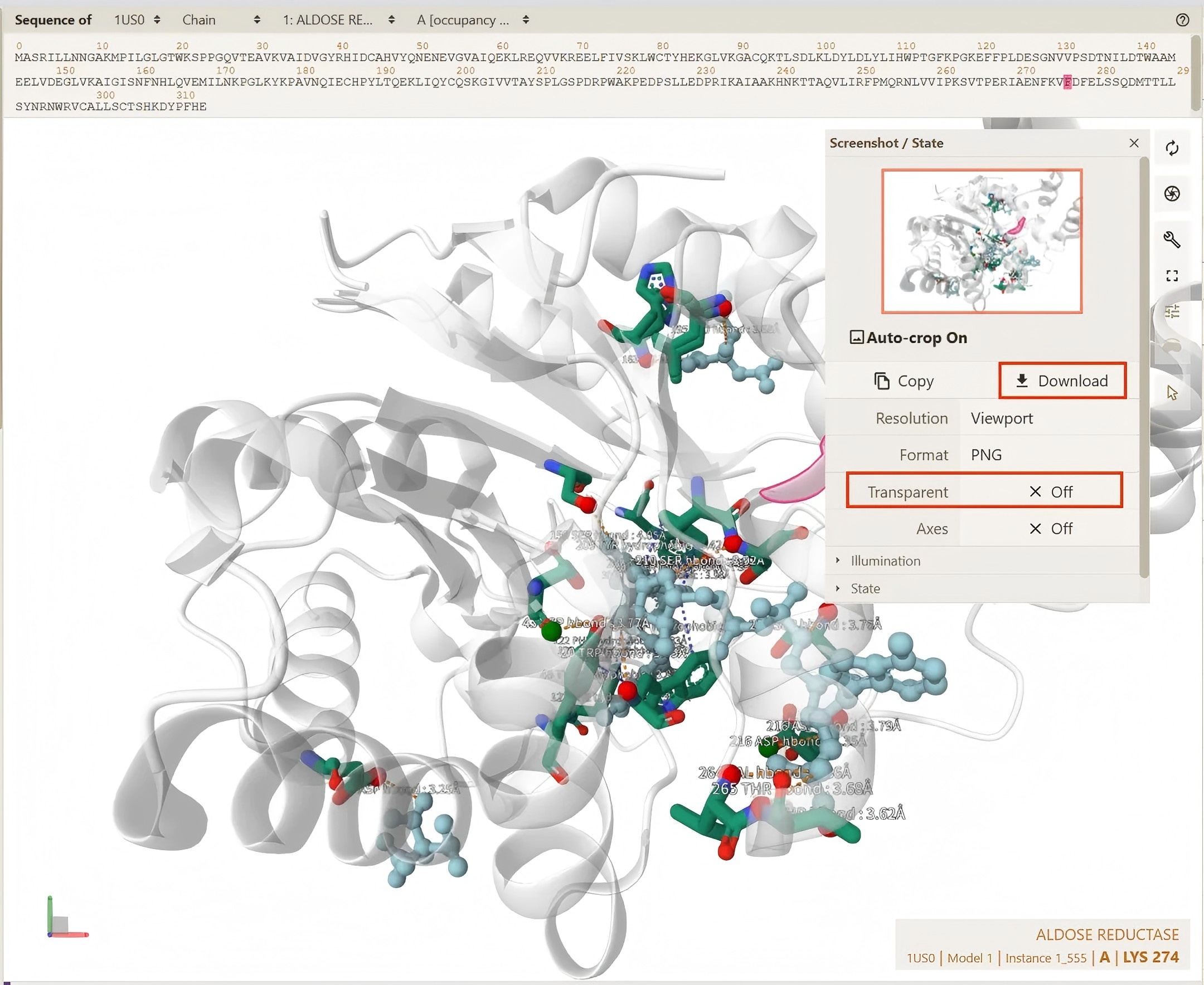Toggle Auto-crop On setting

tap(908, 338)
